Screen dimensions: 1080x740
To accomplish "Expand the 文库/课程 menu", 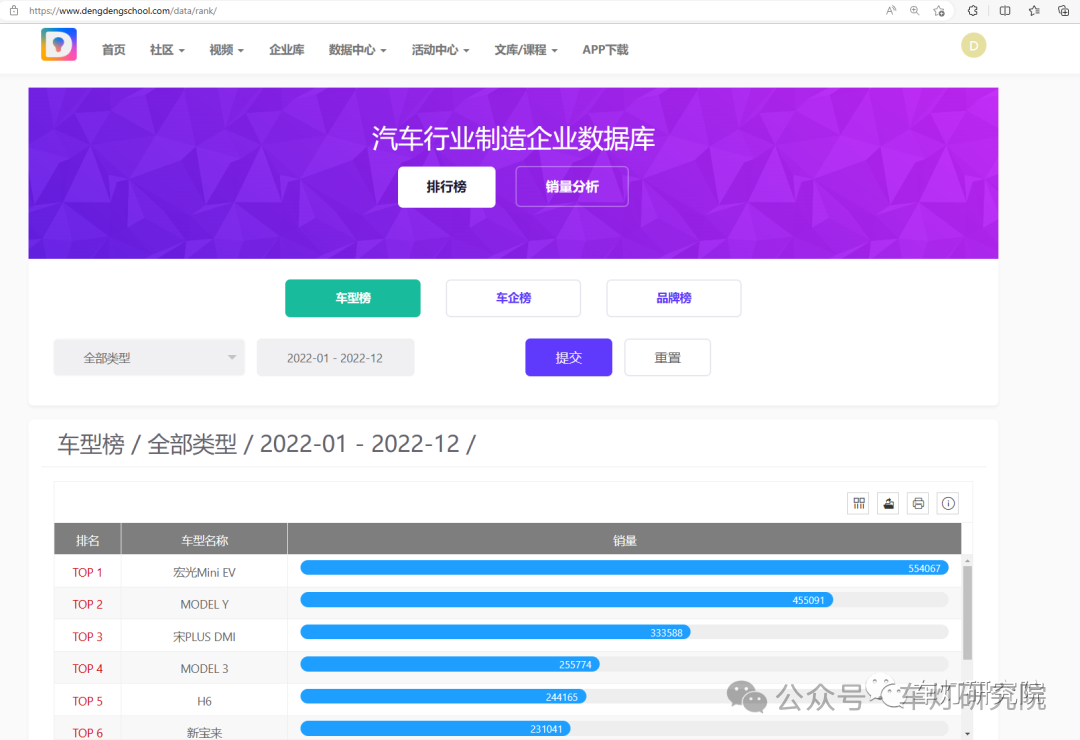I will pyautogui.click(x=526, y=50).
